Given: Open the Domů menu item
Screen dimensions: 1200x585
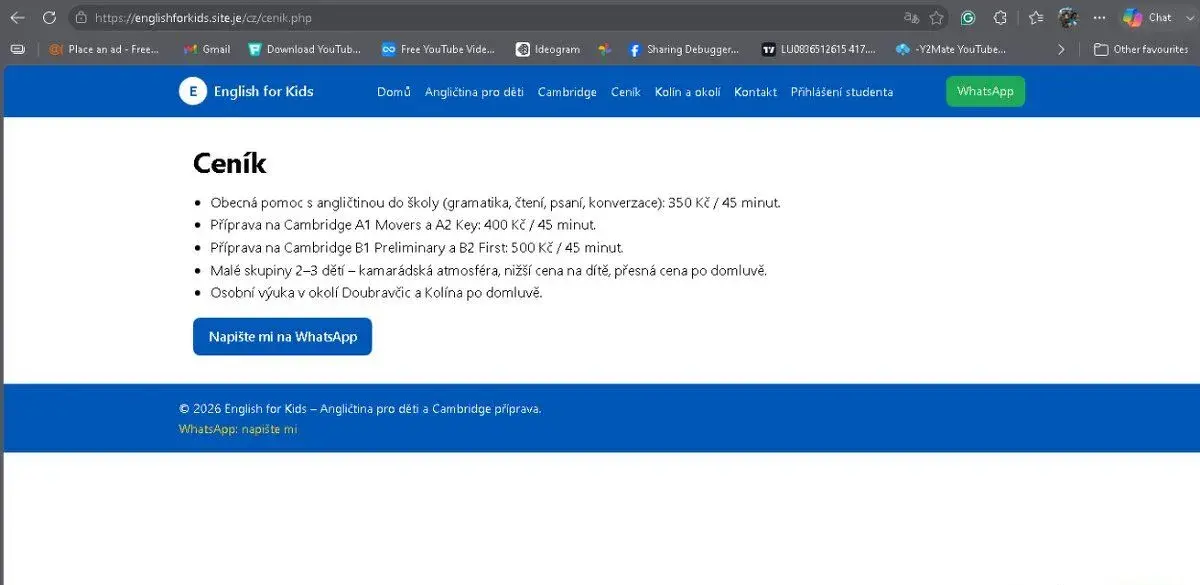Looking at the screenshot, I should click(394, 92).
